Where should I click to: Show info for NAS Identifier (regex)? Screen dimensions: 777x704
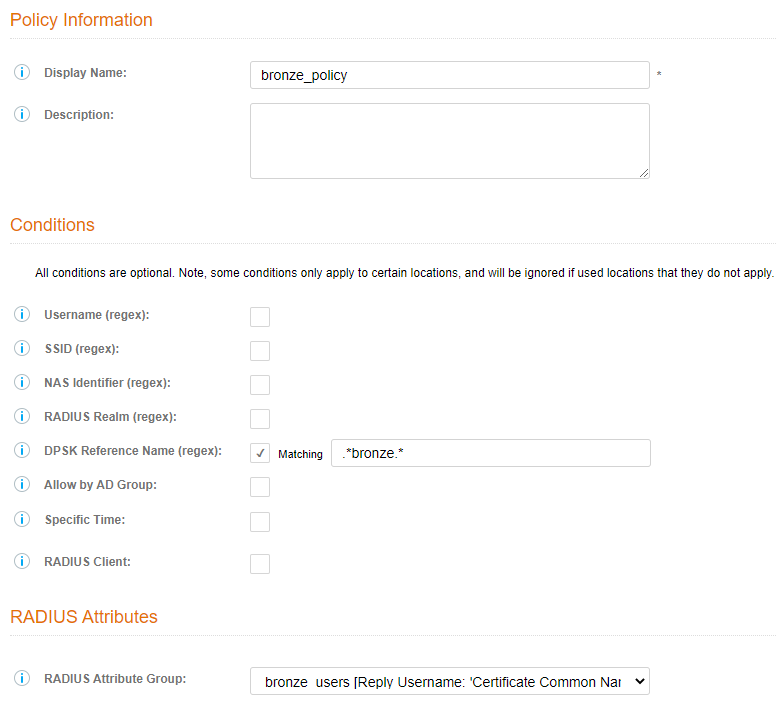click(22, 383)
